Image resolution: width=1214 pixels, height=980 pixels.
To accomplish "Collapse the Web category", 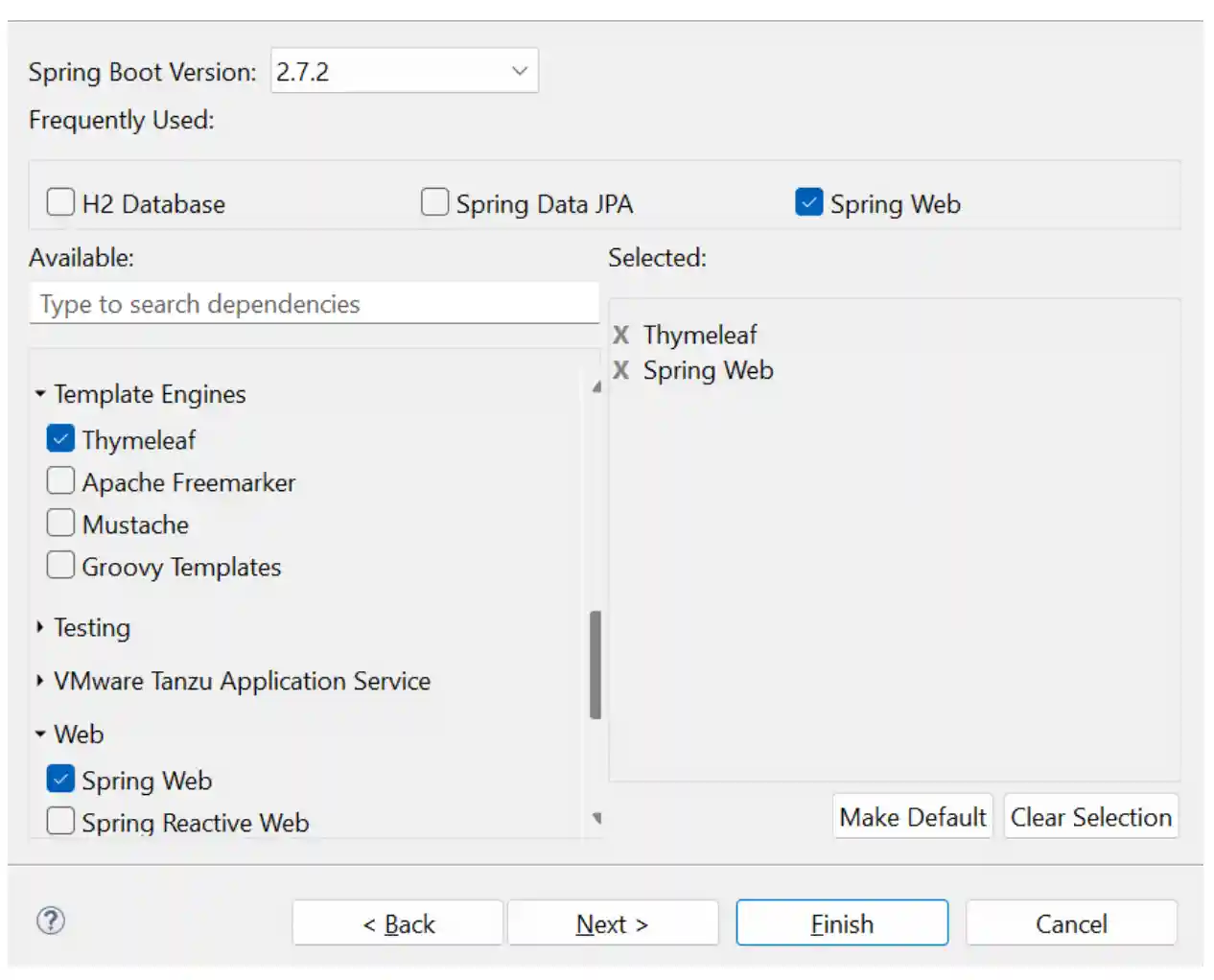I will (40, 735).
